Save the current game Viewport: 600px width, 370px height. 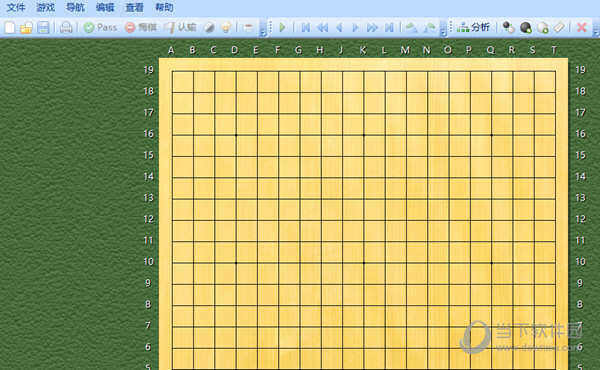click(x=43, y=28)
